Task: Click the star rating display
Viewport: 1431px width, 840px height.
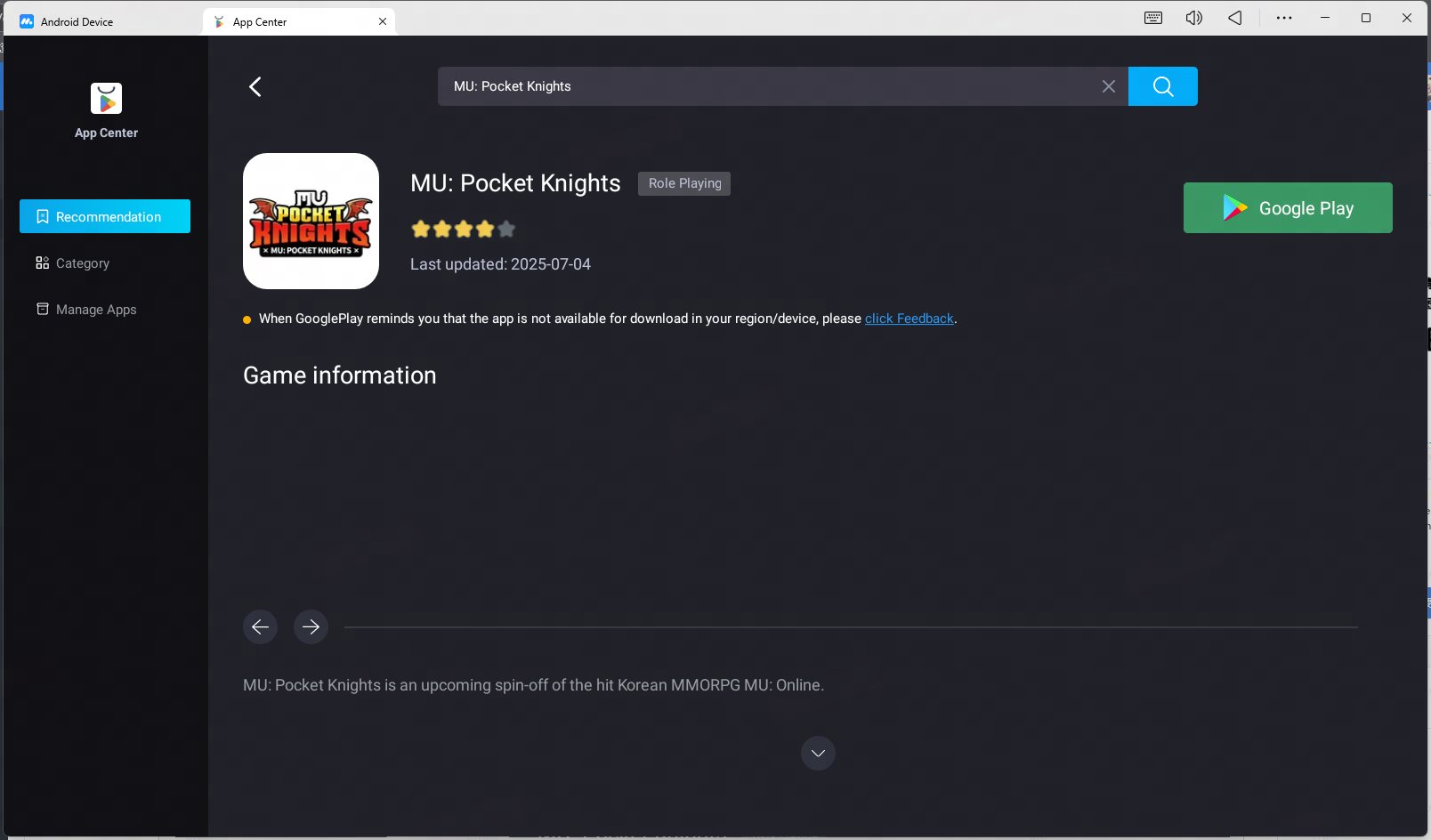Action: click(463, 229)
